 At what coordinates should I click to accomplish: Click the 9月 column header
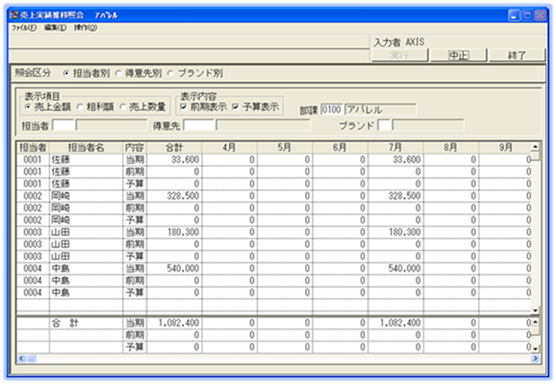pos(505,148)
